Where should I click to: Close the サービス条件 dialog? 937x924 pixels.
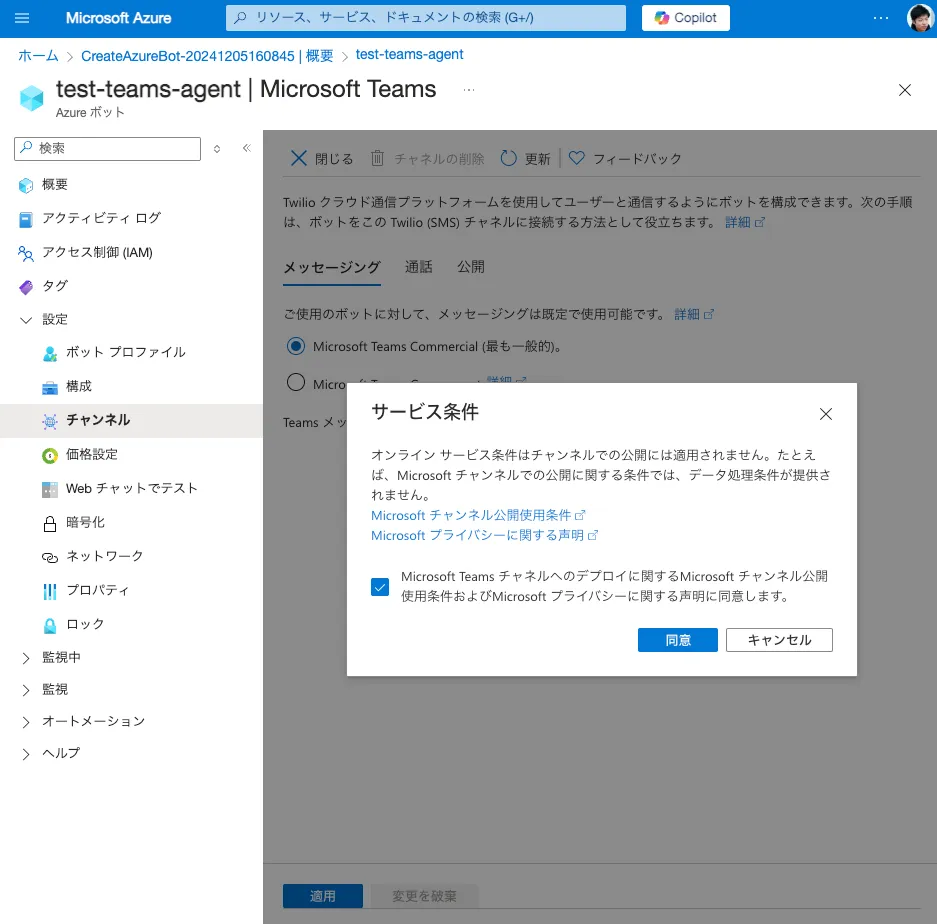point(825,414)
